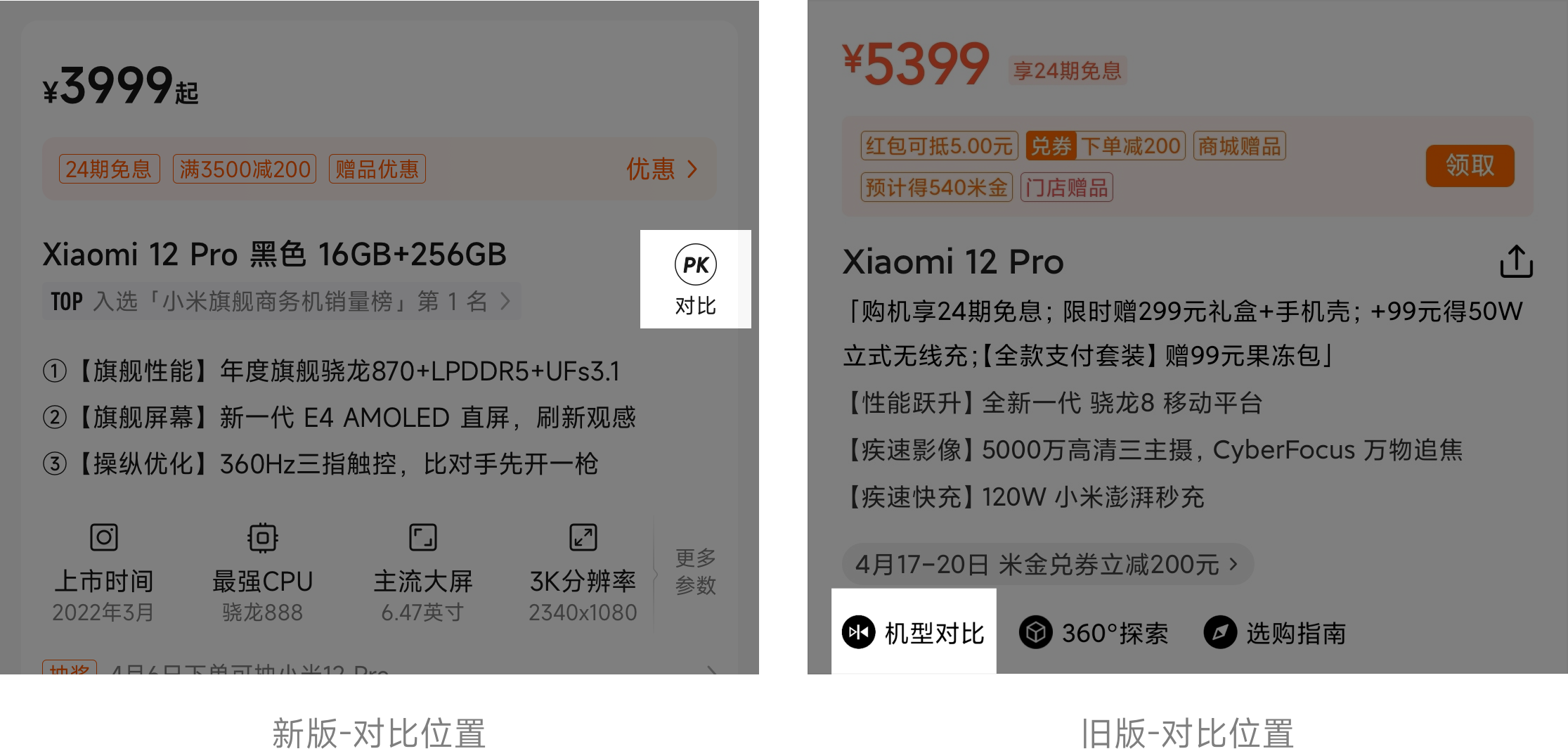Click the 领取 coupon button
1568x756 pixels.
tap(1470, 166)
